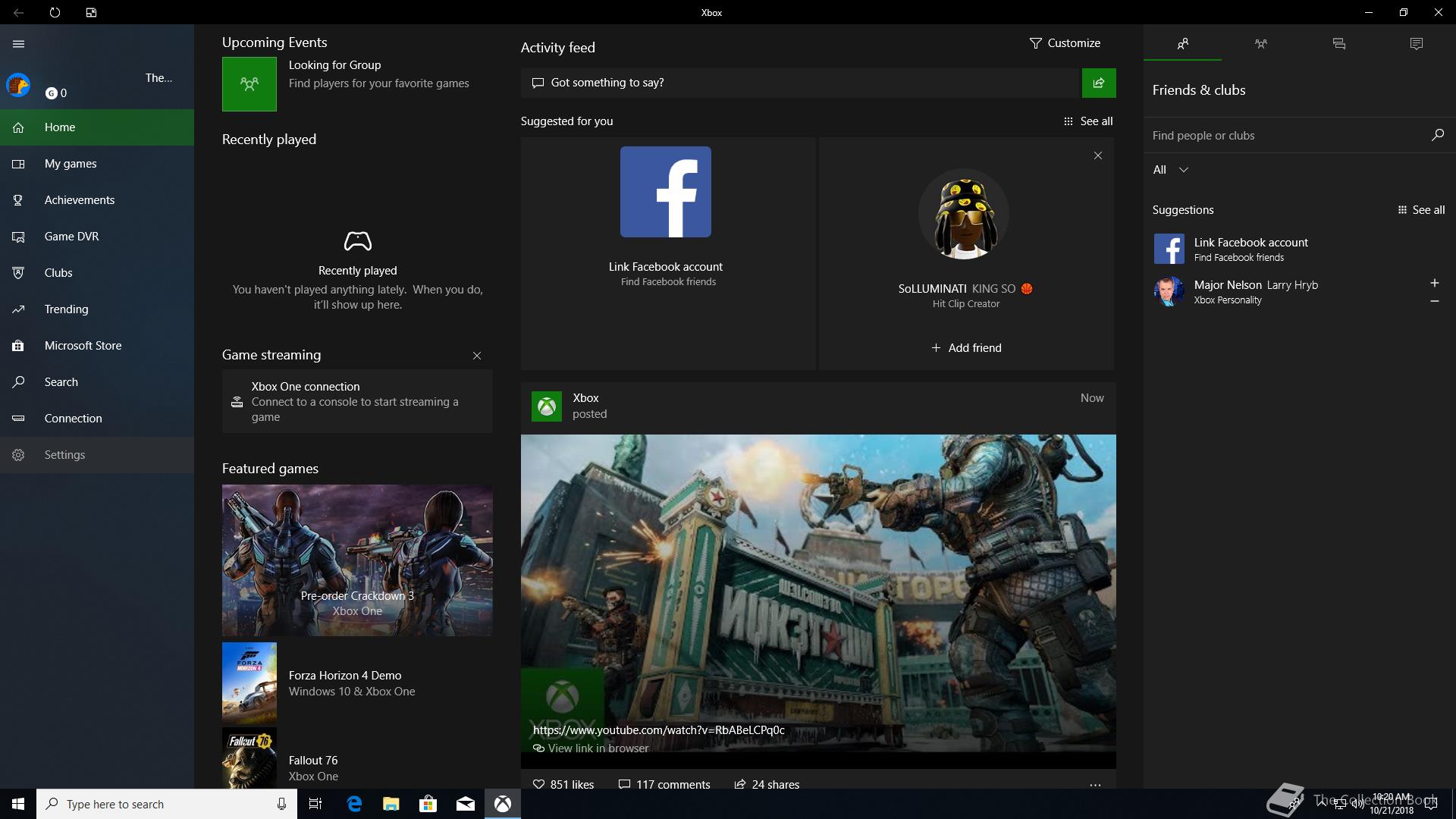1456x819 pixels.
Task: Go to Home in sidebar
Action: [97, 127]
